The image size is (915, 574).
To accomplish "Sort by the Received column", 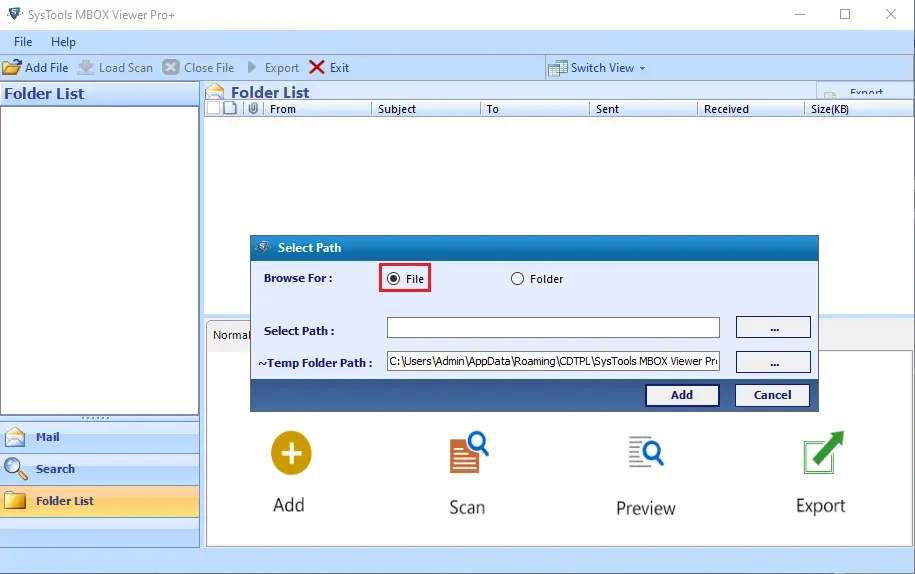I will [752, 109].
